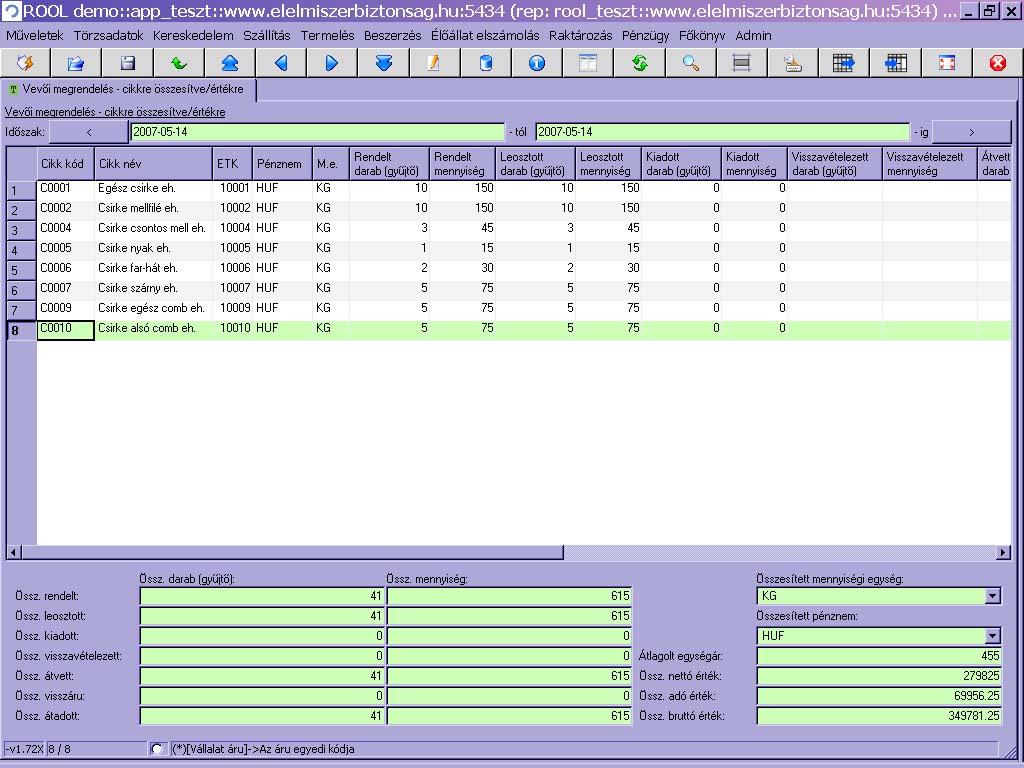
Task: Click the blue database cylinder icon
Action: click(x=485, y=63)
